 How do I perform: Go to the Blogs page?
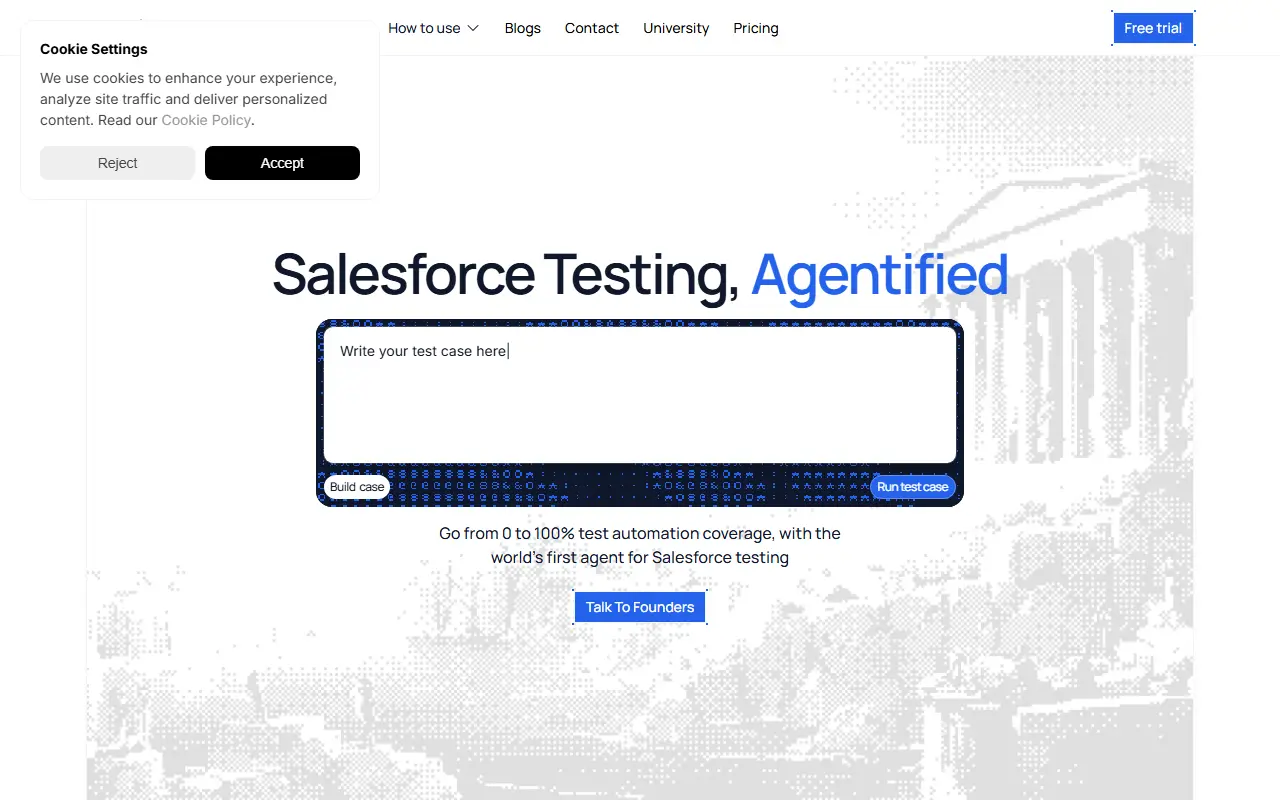(522, 28)
